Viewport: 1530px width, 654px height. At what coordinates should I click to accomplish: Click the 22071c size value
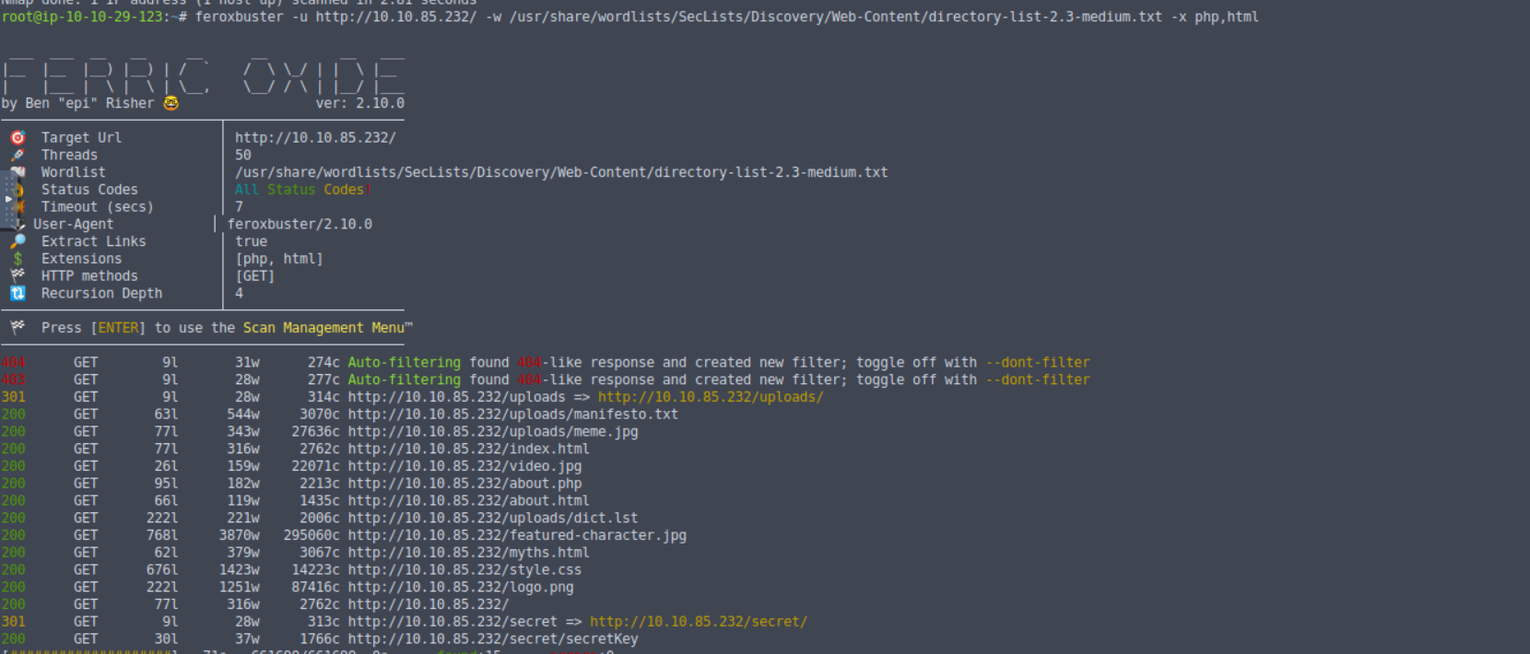(315, 466)
